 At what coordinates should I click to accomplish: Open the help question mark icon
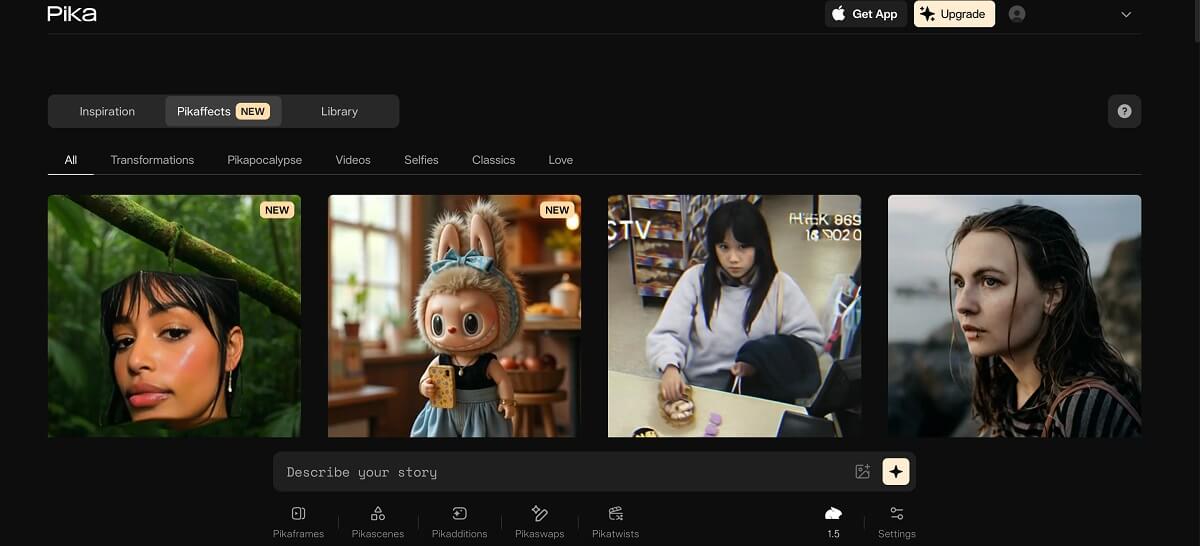pyautogui.click(x=1124, y=111)
